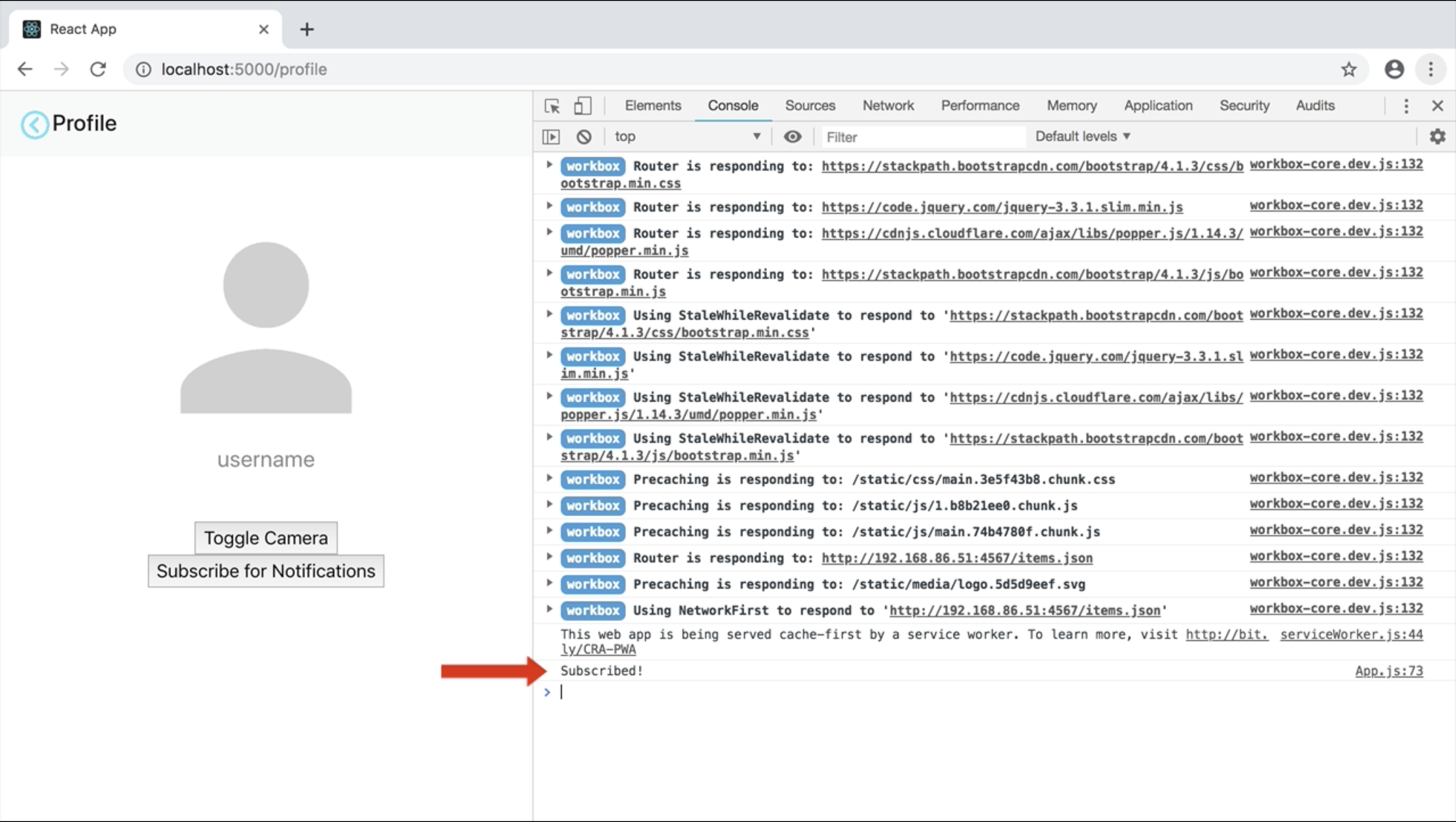Toggle the device toolbar icon

582,106
